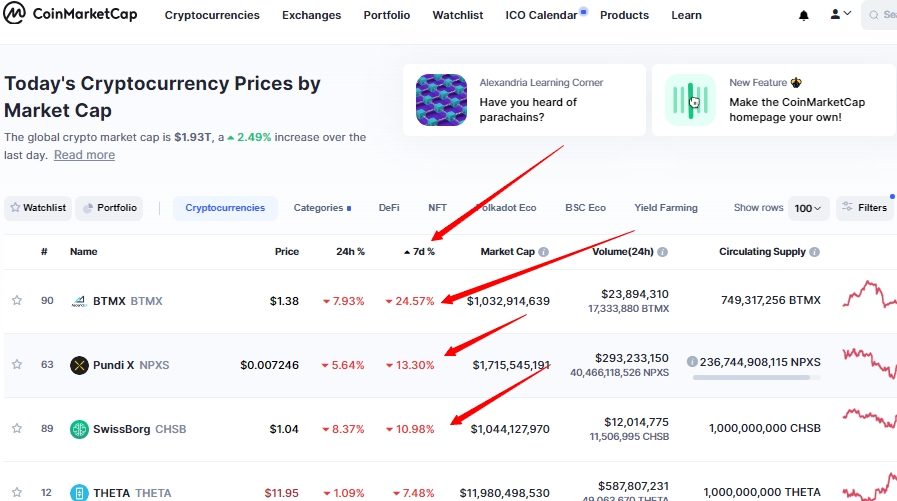The image size is (897, 501).
Task: Open the notifications bell
Action: (804, 16)
